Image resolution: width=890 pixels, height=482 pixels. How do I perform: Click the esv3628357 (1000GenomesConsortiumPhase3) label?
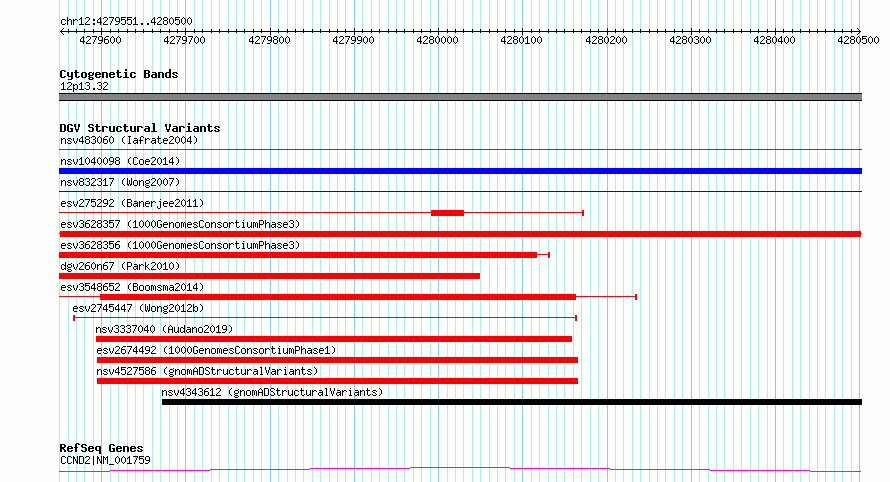pos(180,224)
